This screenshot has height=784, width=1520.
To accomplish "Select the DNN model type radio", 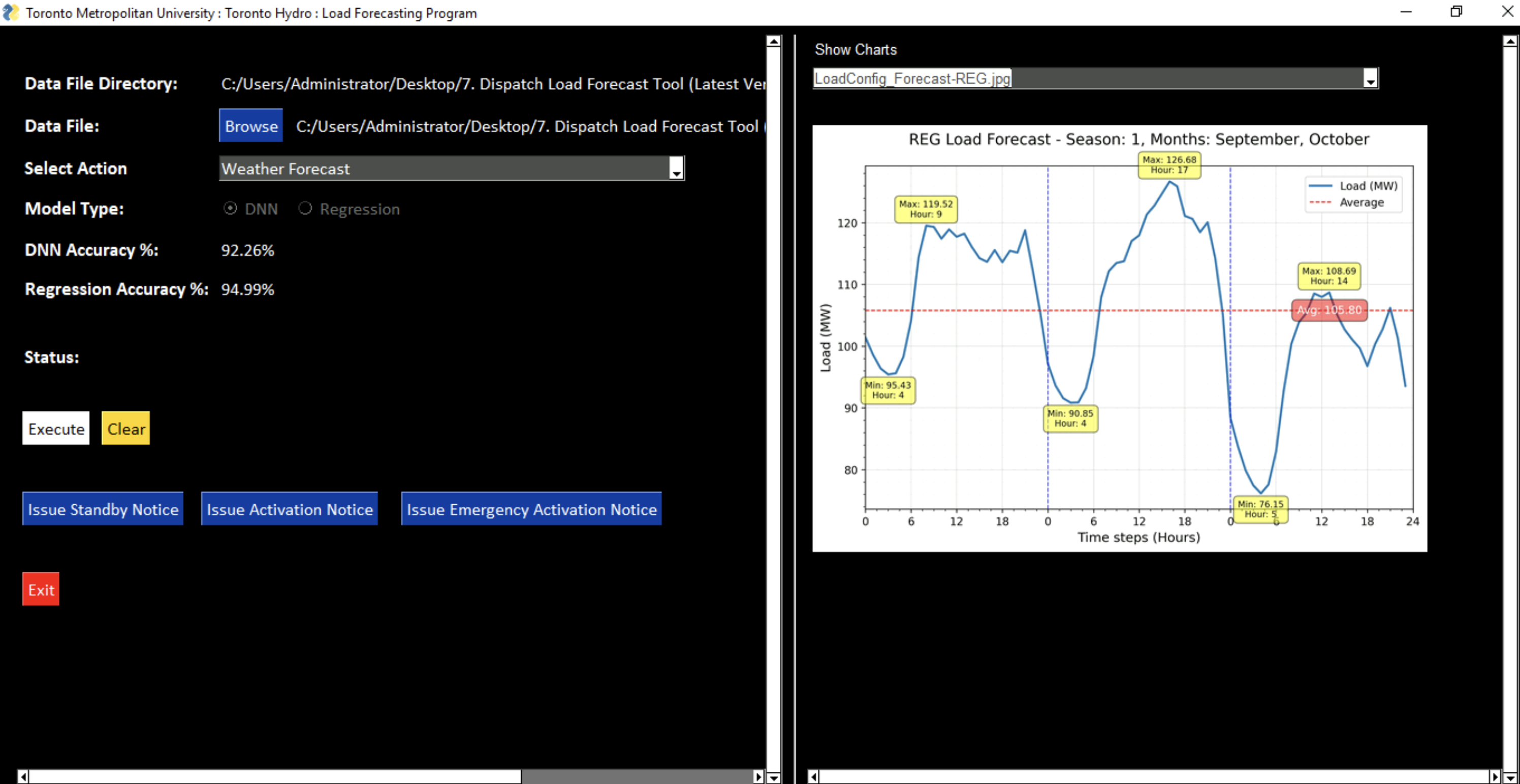I will (x=230, y=208).
